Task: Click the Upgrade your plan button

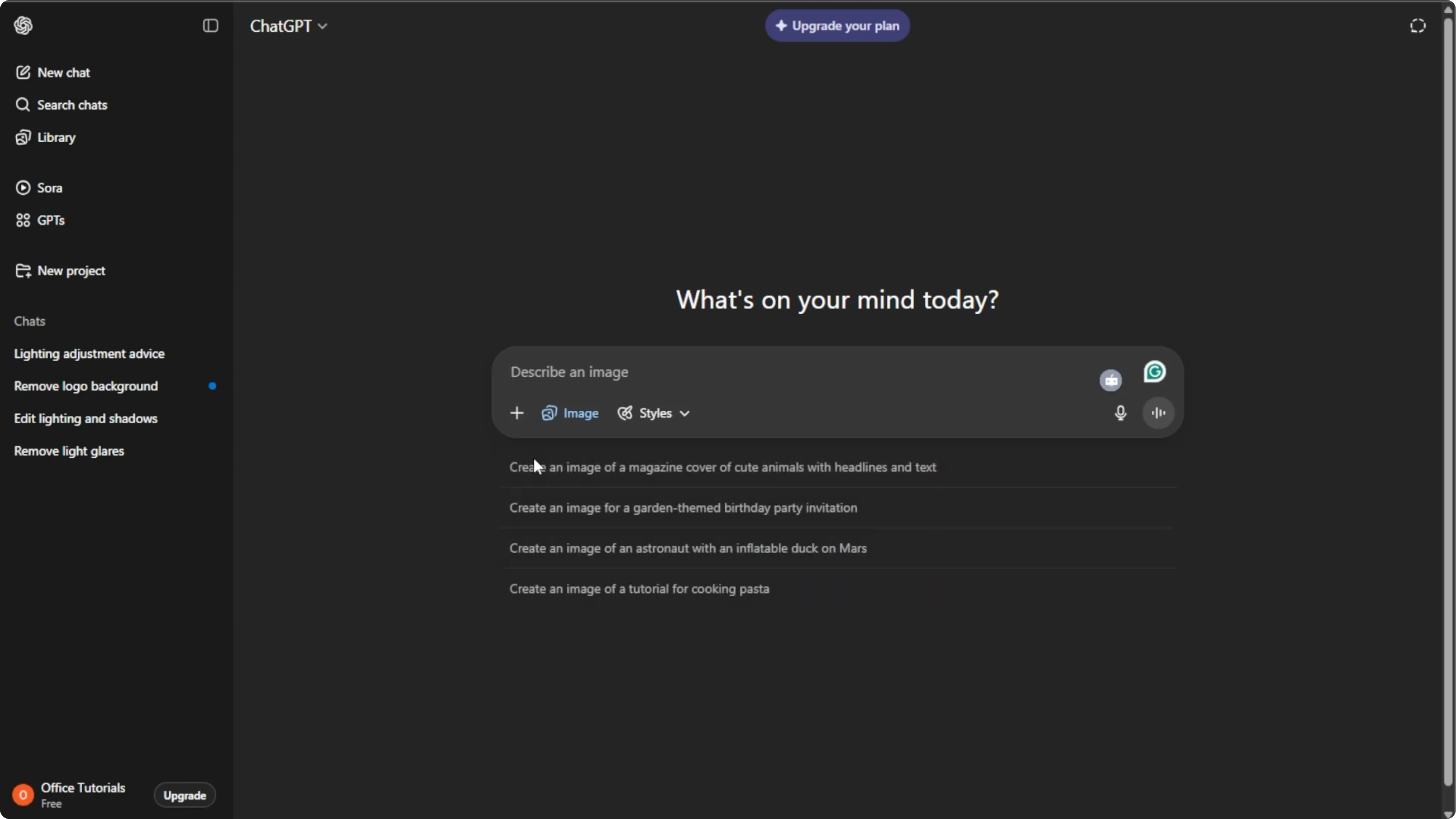Action: tap(837, 25)
